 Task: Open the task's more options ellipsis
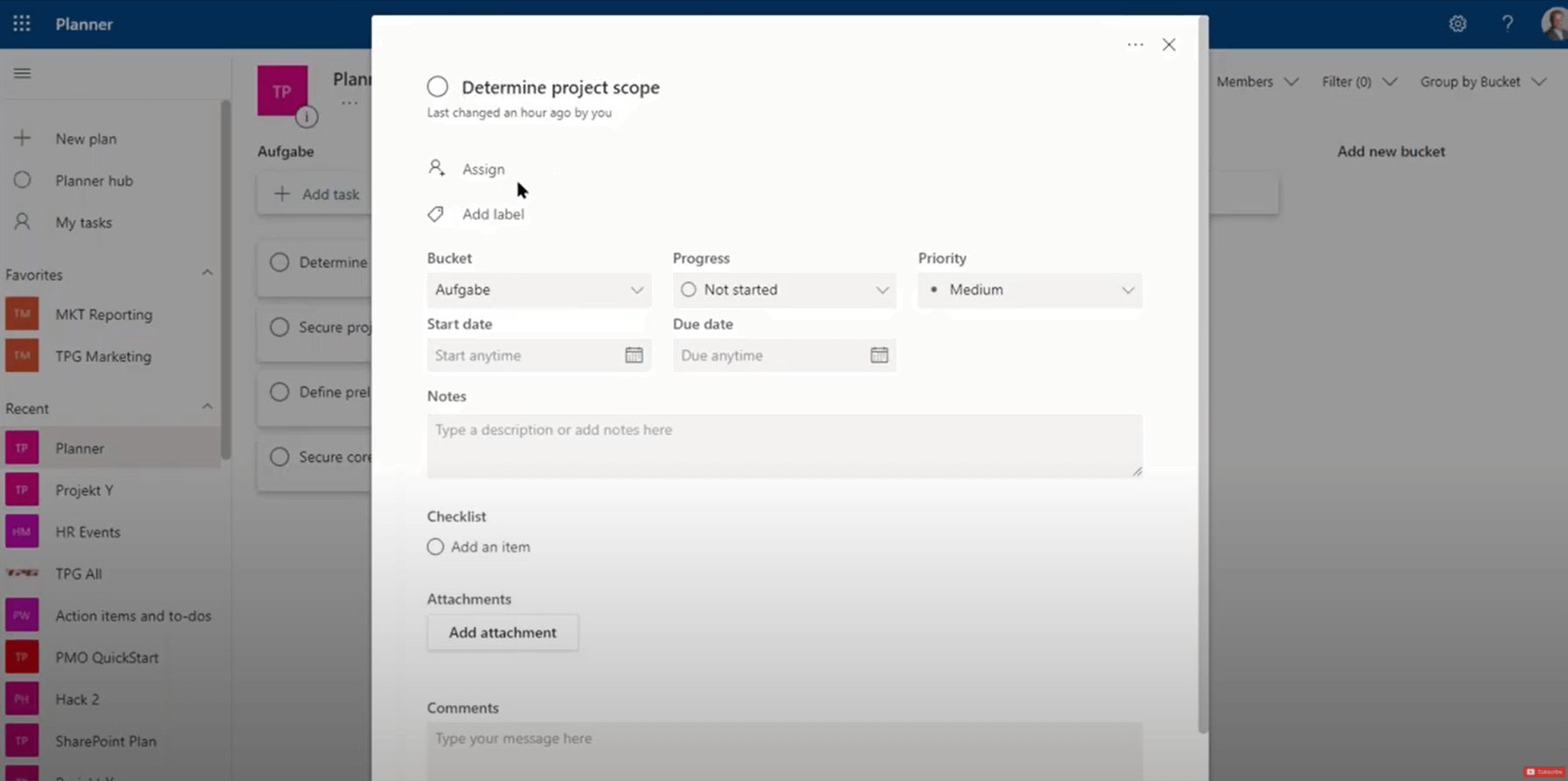click(1135, 45)
